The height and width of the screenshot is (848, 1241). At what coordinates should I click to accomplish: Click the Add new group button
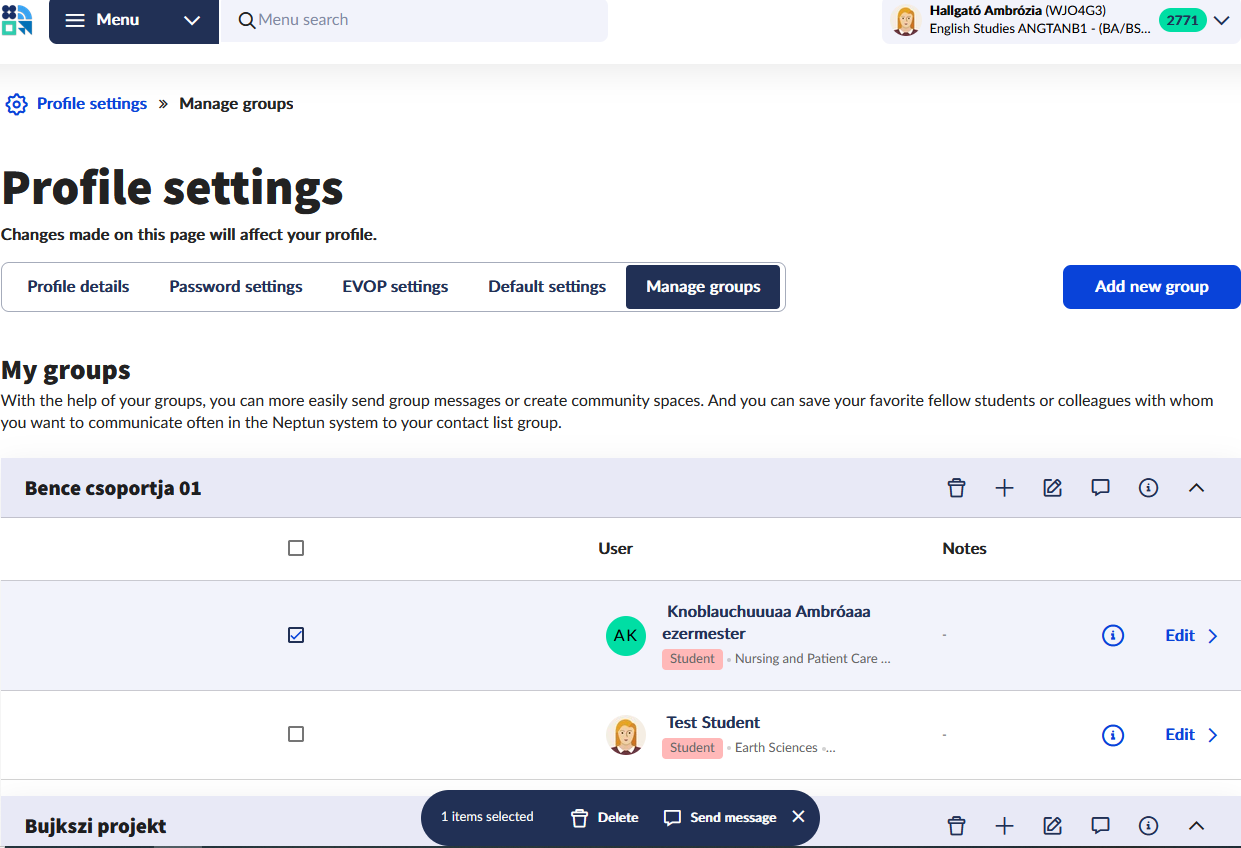[x=1151, y=287]
